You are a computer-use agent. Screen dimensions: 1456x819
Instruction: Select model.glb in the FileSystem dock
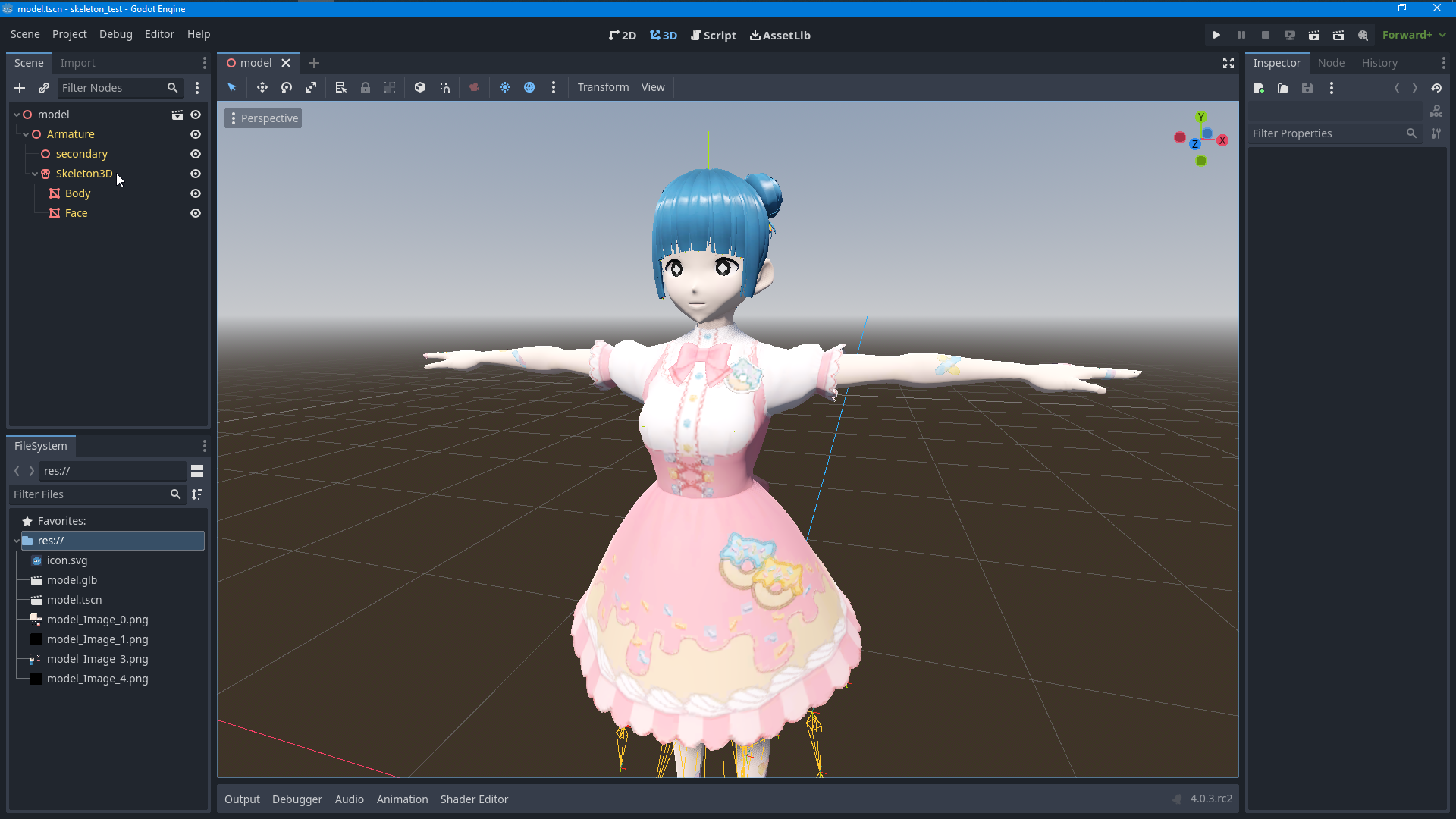(72, 580)
